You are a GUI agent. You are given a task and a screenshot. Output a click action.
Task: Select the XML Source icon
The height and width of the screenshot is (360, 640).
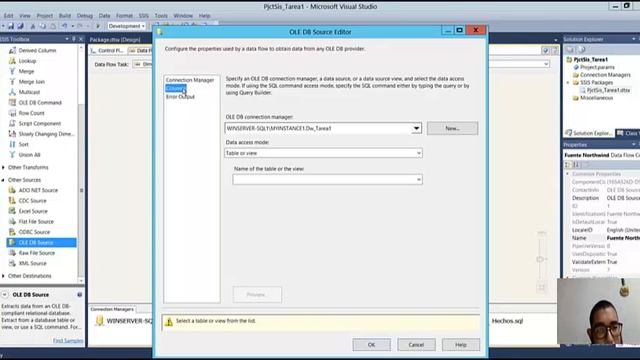pyautogui.click(x=12, y=263)
